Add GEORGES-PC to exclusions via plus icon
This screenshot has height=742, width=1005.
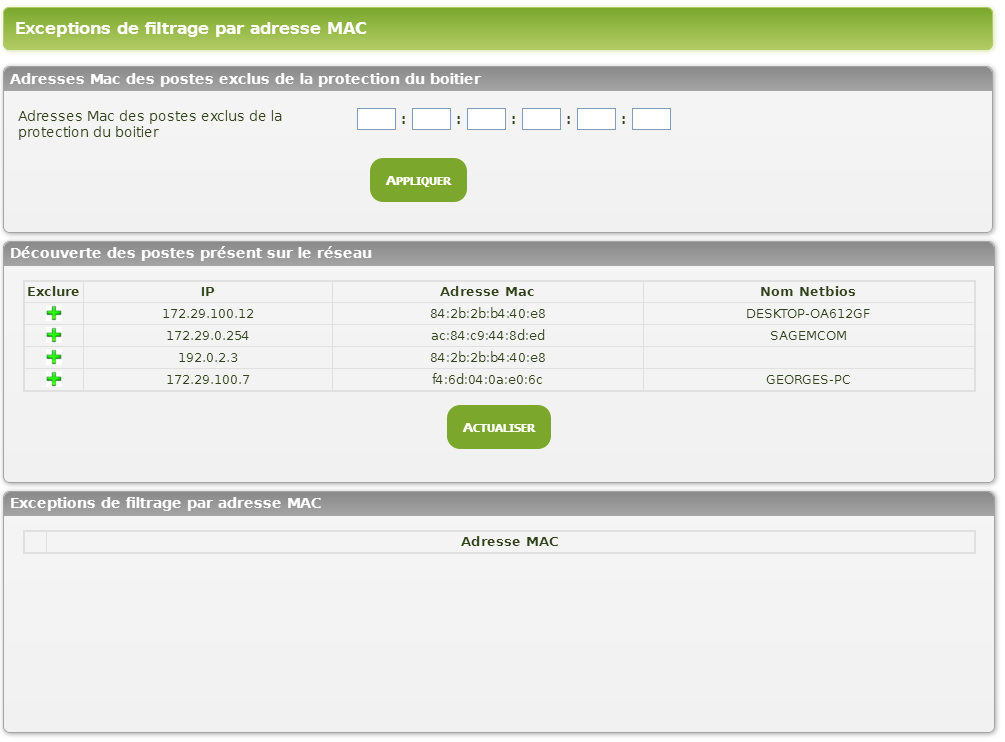pos(54,380)
